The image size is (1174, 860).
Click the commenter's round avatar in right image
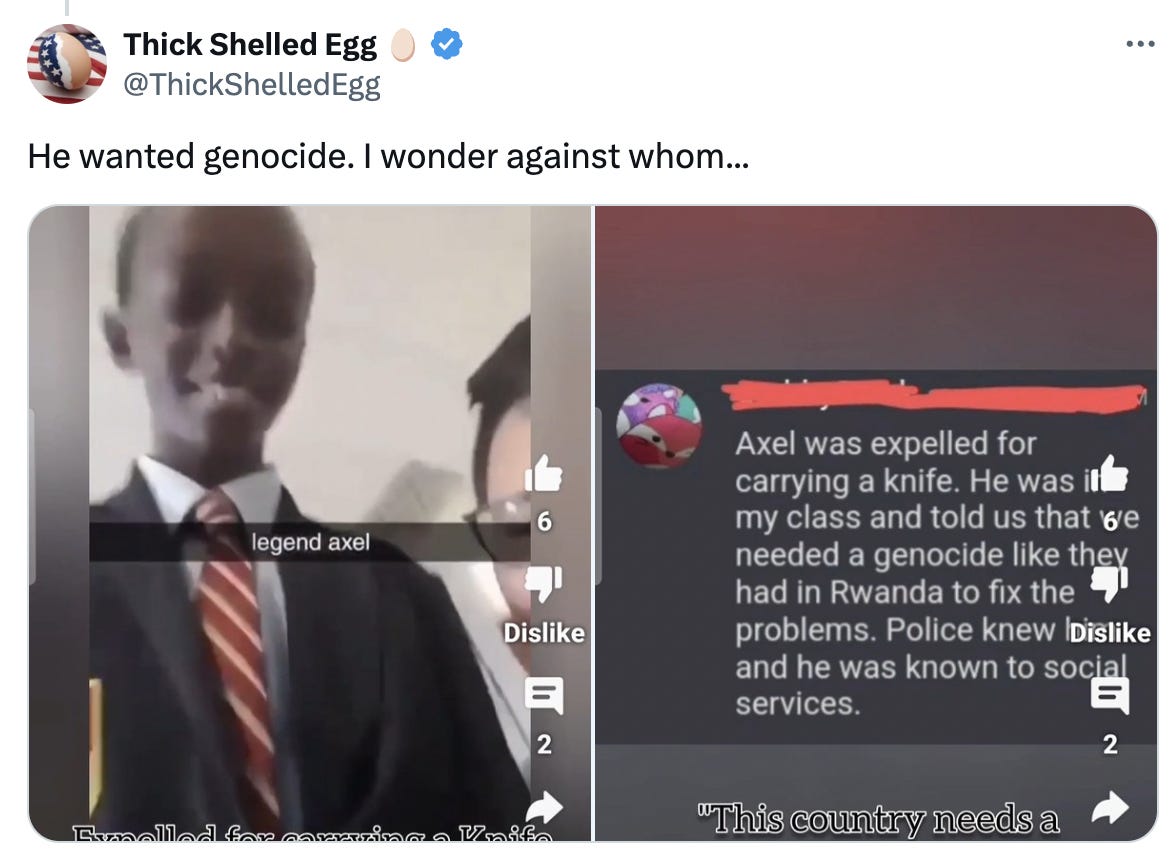659,426
